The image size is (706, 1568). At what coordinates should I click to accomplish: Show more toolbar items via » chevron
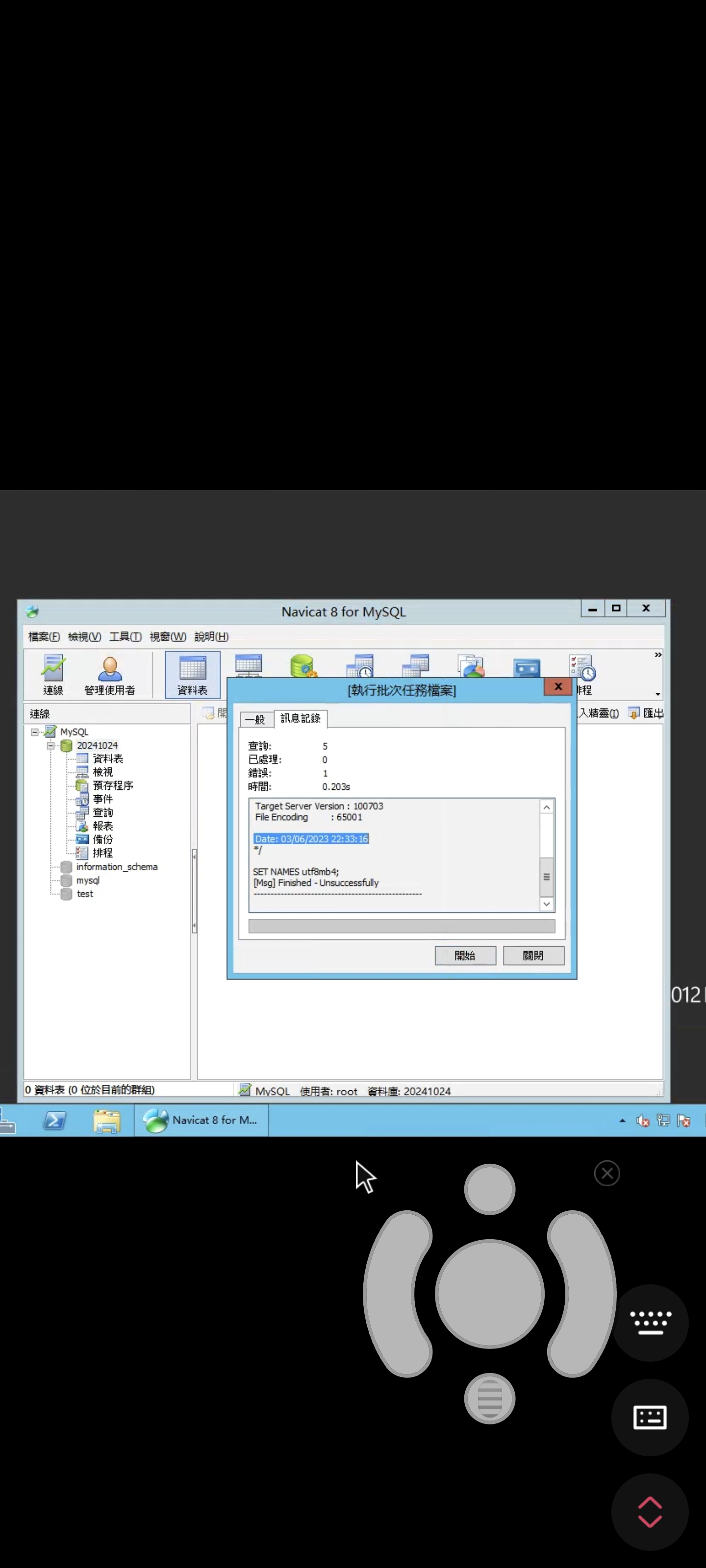(658, 655)
